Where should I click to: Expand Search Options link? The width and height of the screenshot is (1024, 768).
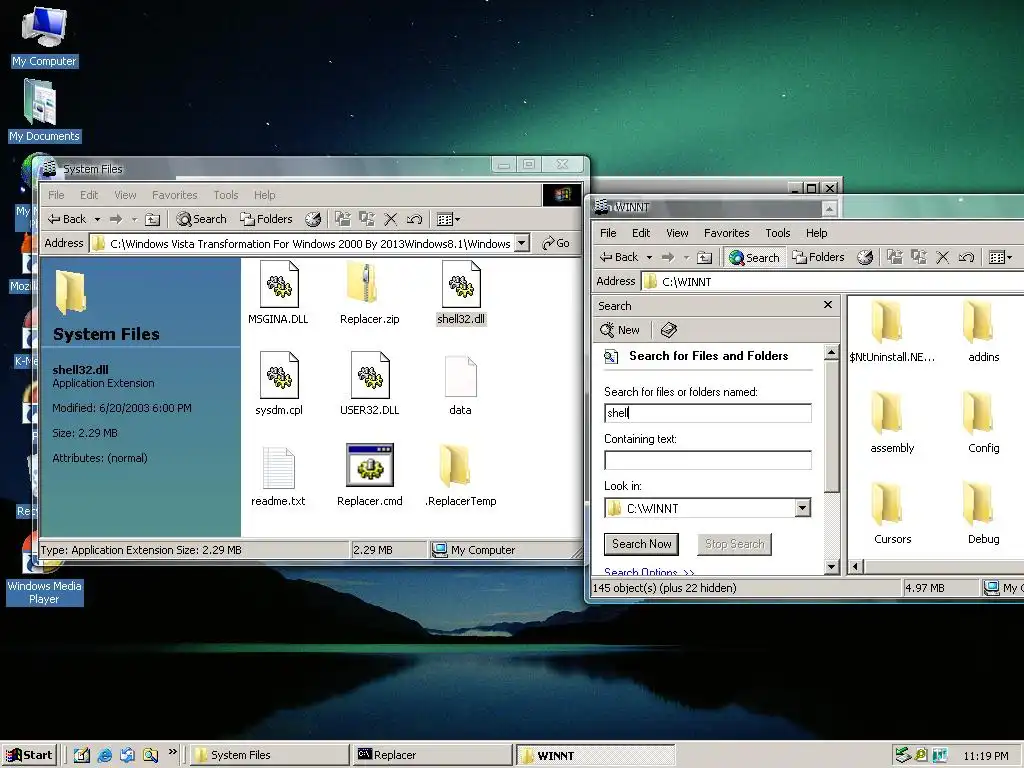point(648,572)
